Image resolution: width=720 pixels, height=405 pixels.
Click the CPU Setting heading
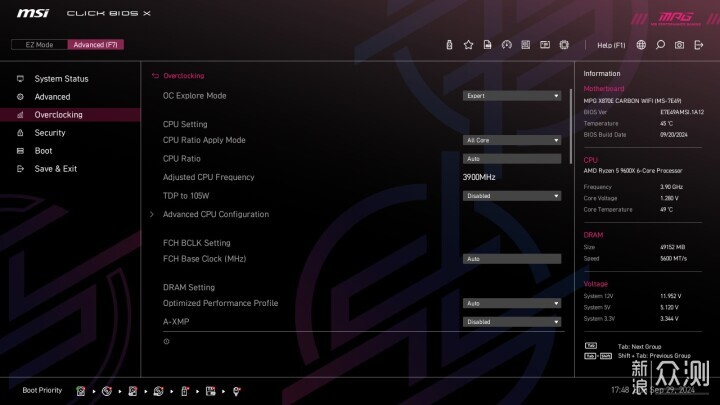point(185,124)
